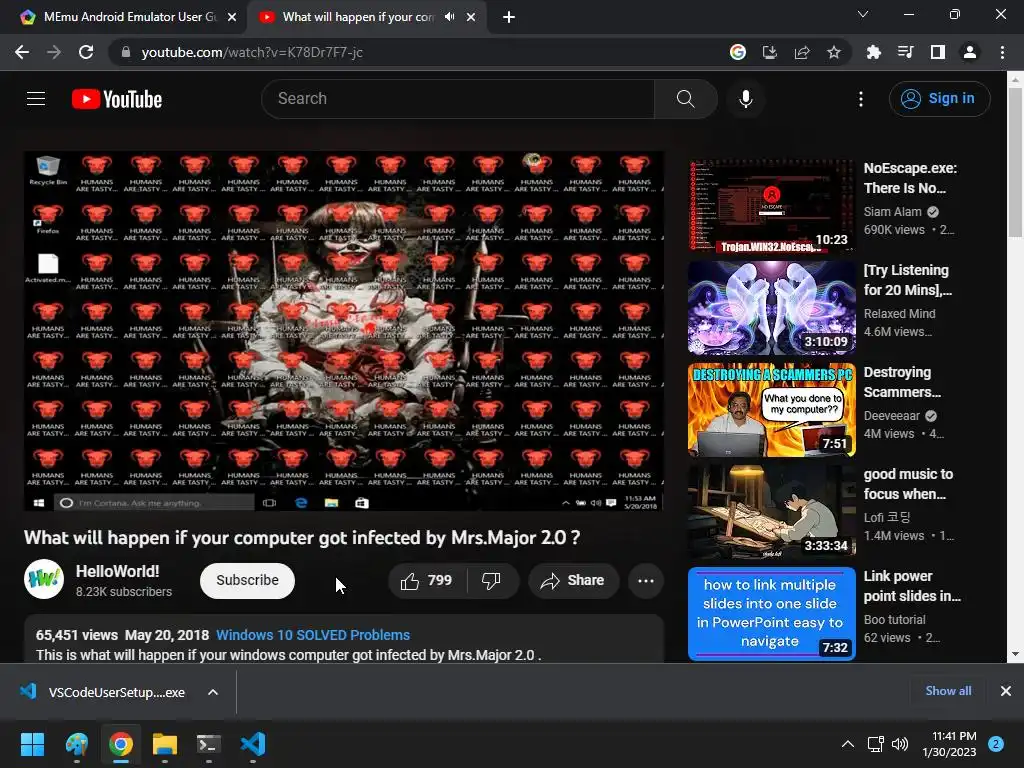Go back in Chrome
The image size is (1024, 768).
[x=22, y=52]
